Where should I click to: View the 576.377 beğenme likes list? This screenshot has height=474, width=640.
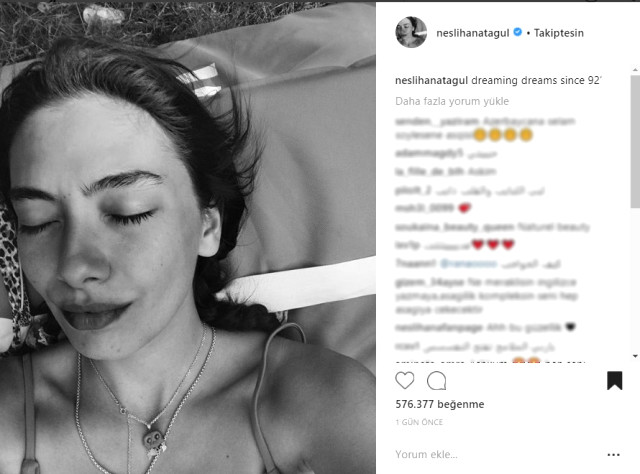[440, 404]
